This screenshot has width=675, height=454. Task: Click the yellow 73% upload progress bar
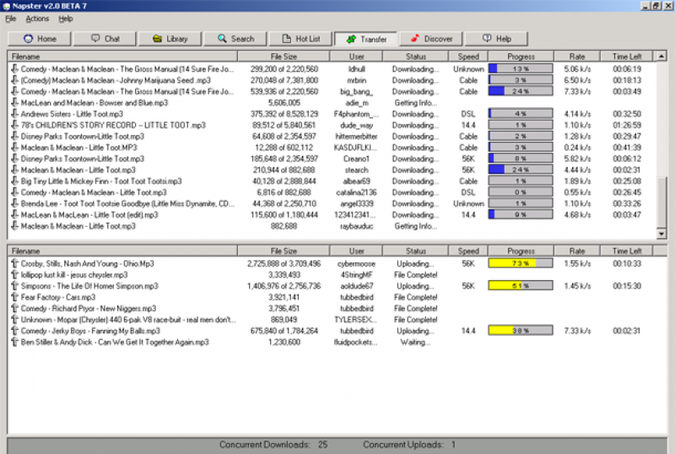coord(520,264)
